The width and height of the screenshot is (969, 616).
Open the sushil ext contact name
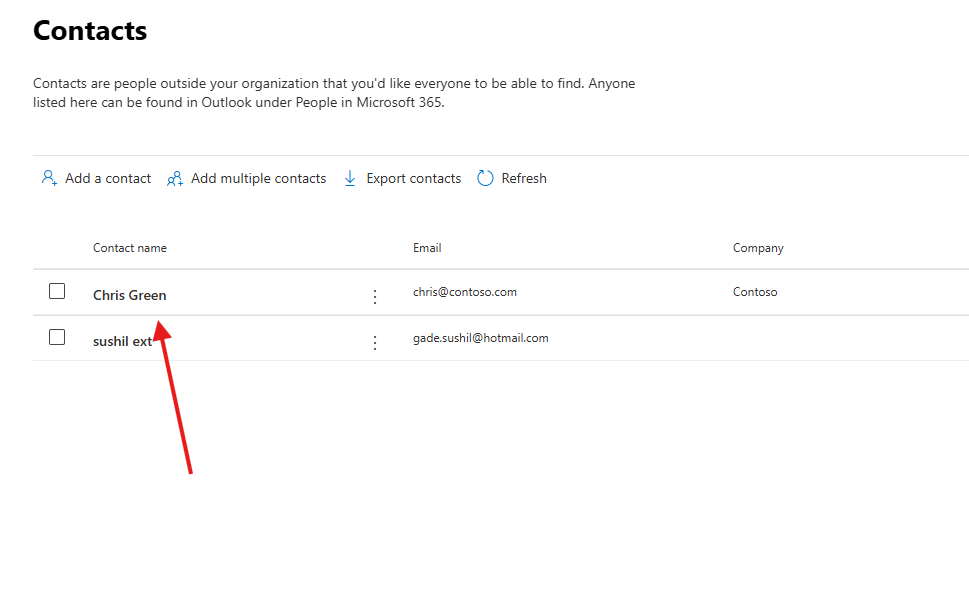click(x=122, y=341)
